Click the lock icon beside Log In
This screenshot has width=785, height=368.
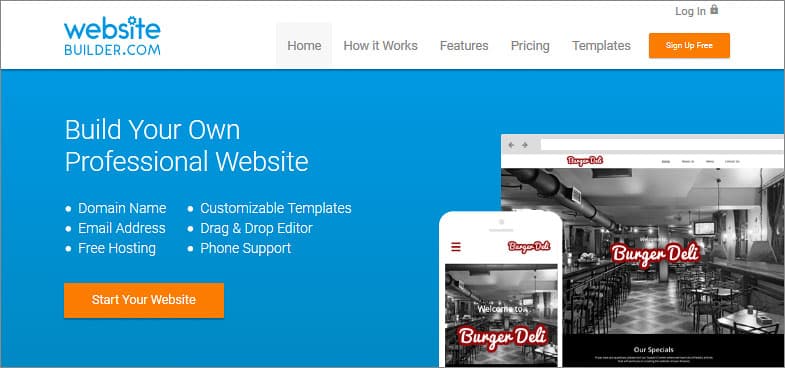(x=714, y=10)
